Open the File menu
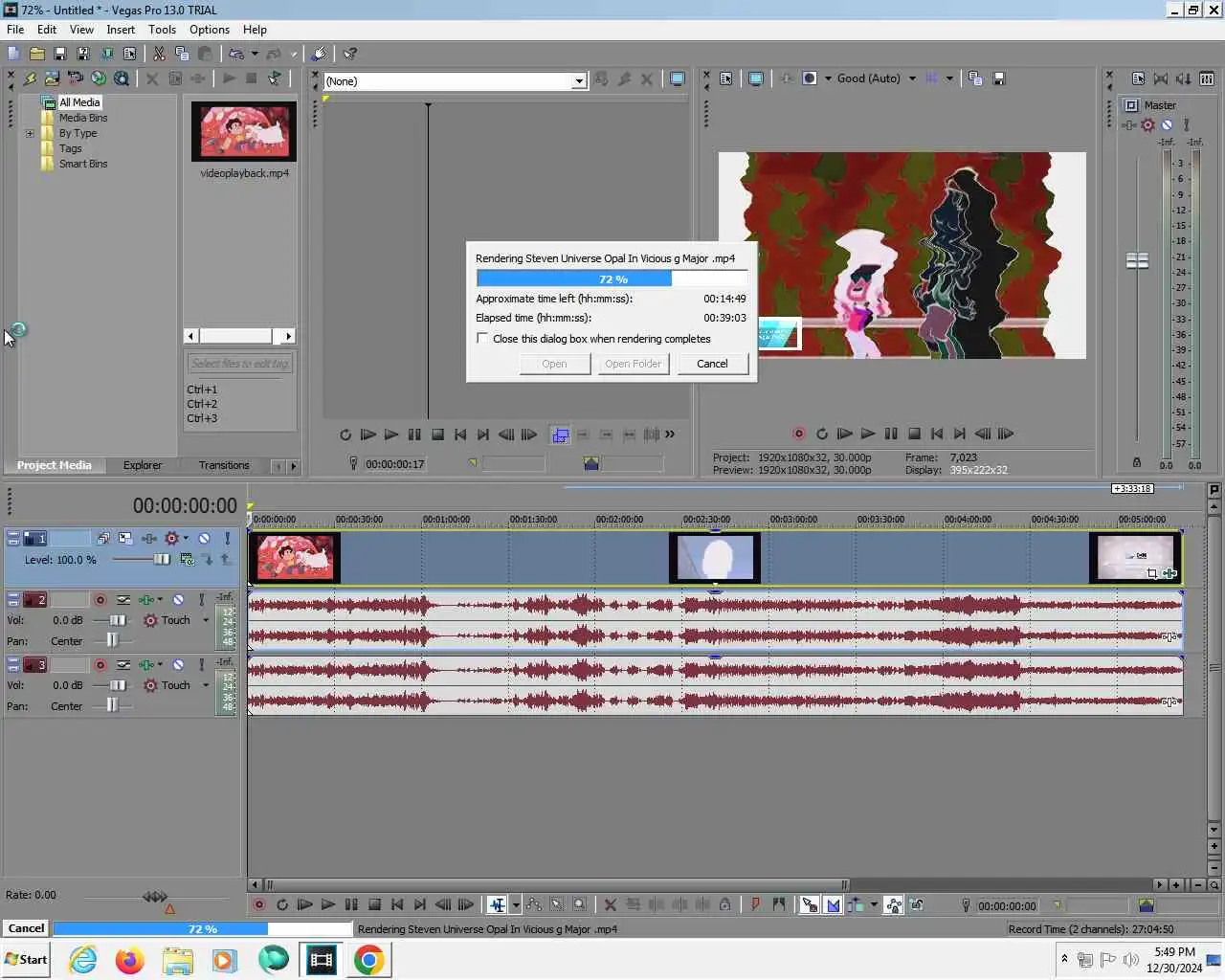 [15, 30]
